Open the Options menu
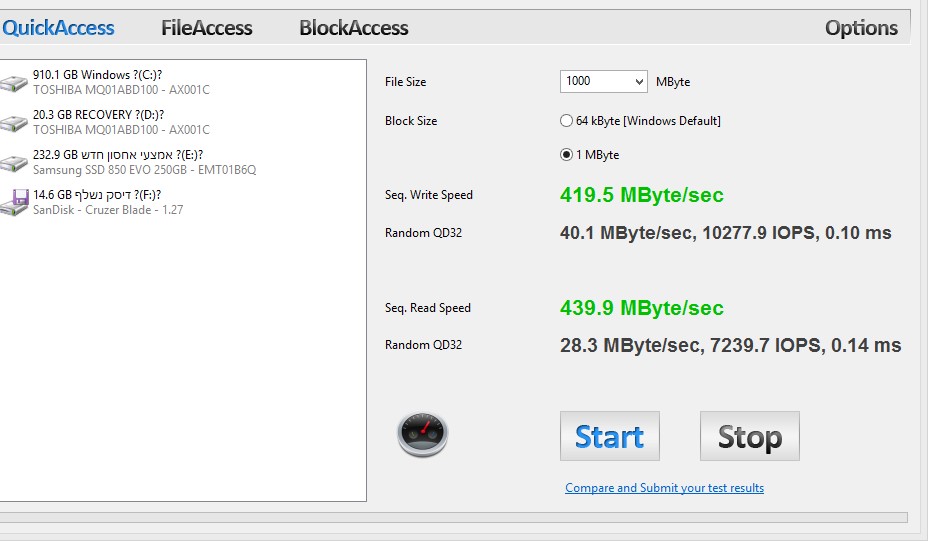 (861, 28)
